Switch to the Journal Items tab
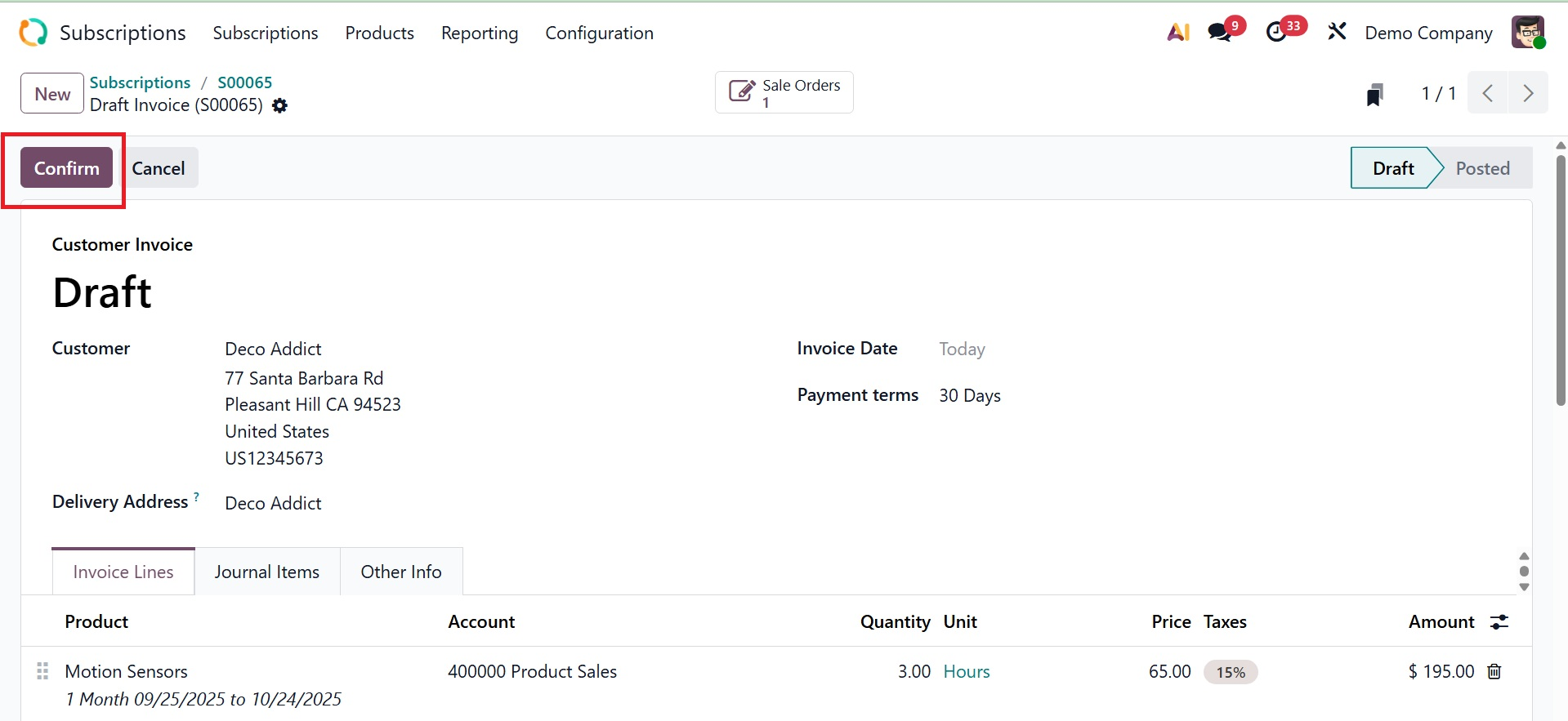The image size is (1568, 721). (x=266, y=572)
